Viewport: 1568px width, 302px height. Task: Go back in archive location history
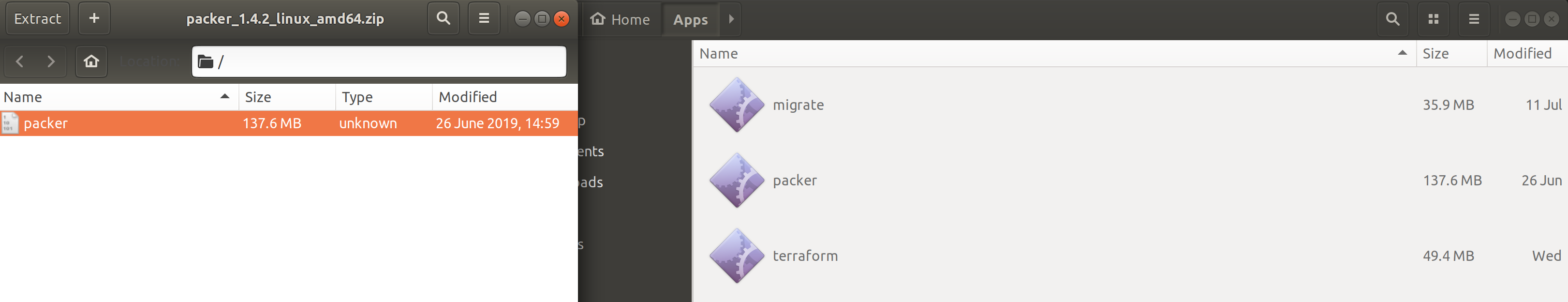click(x=19, y=61)
